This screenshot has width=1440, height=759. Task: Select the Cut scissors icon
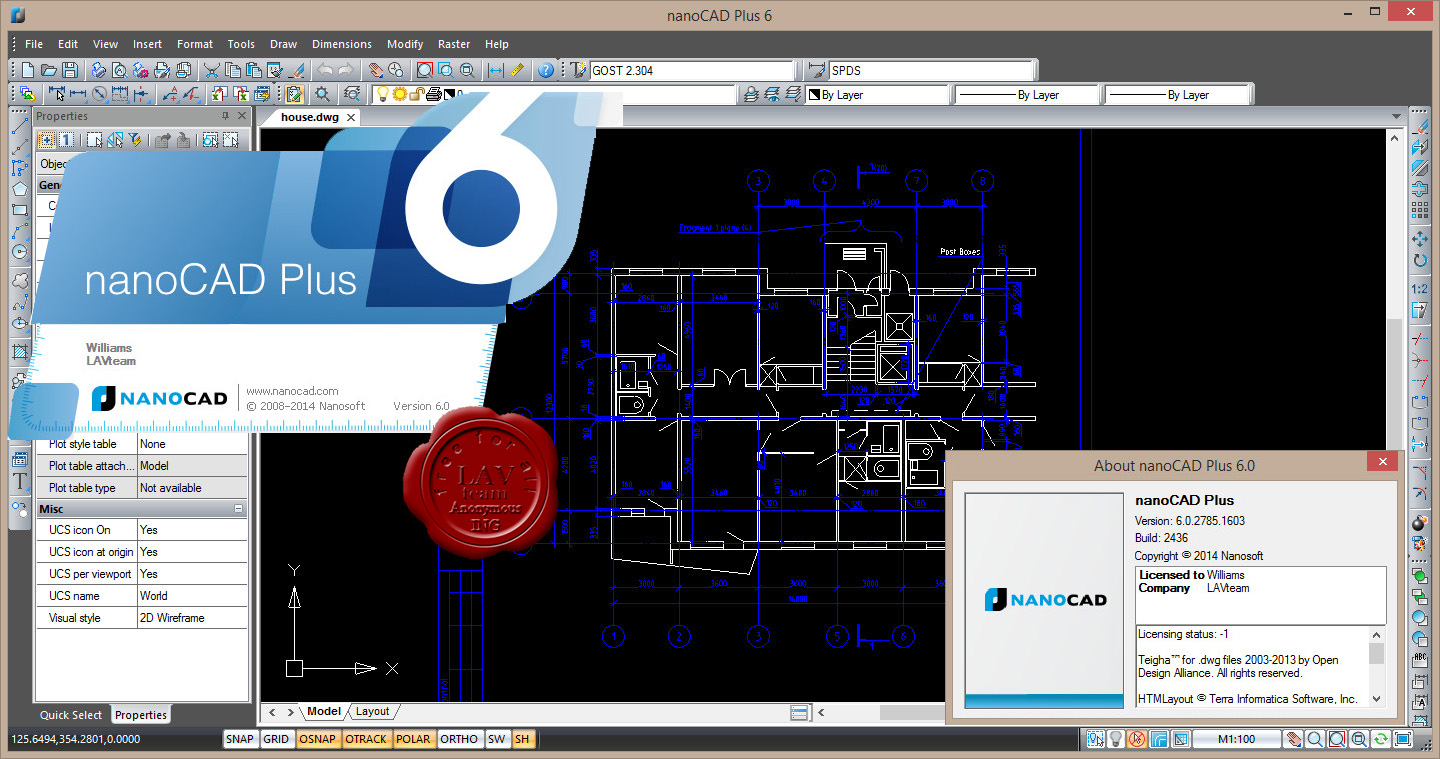211,70
